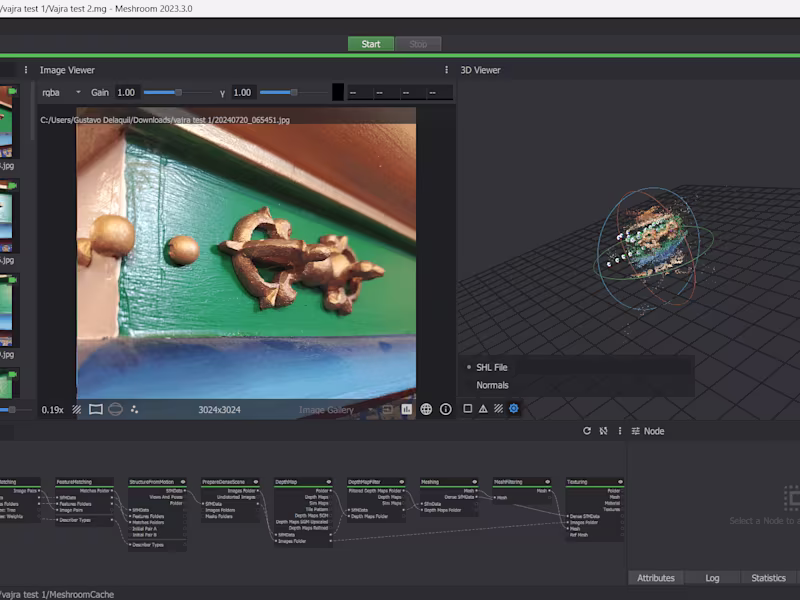Select the warning triangle icon in 3D Viewer

point(484,409)
